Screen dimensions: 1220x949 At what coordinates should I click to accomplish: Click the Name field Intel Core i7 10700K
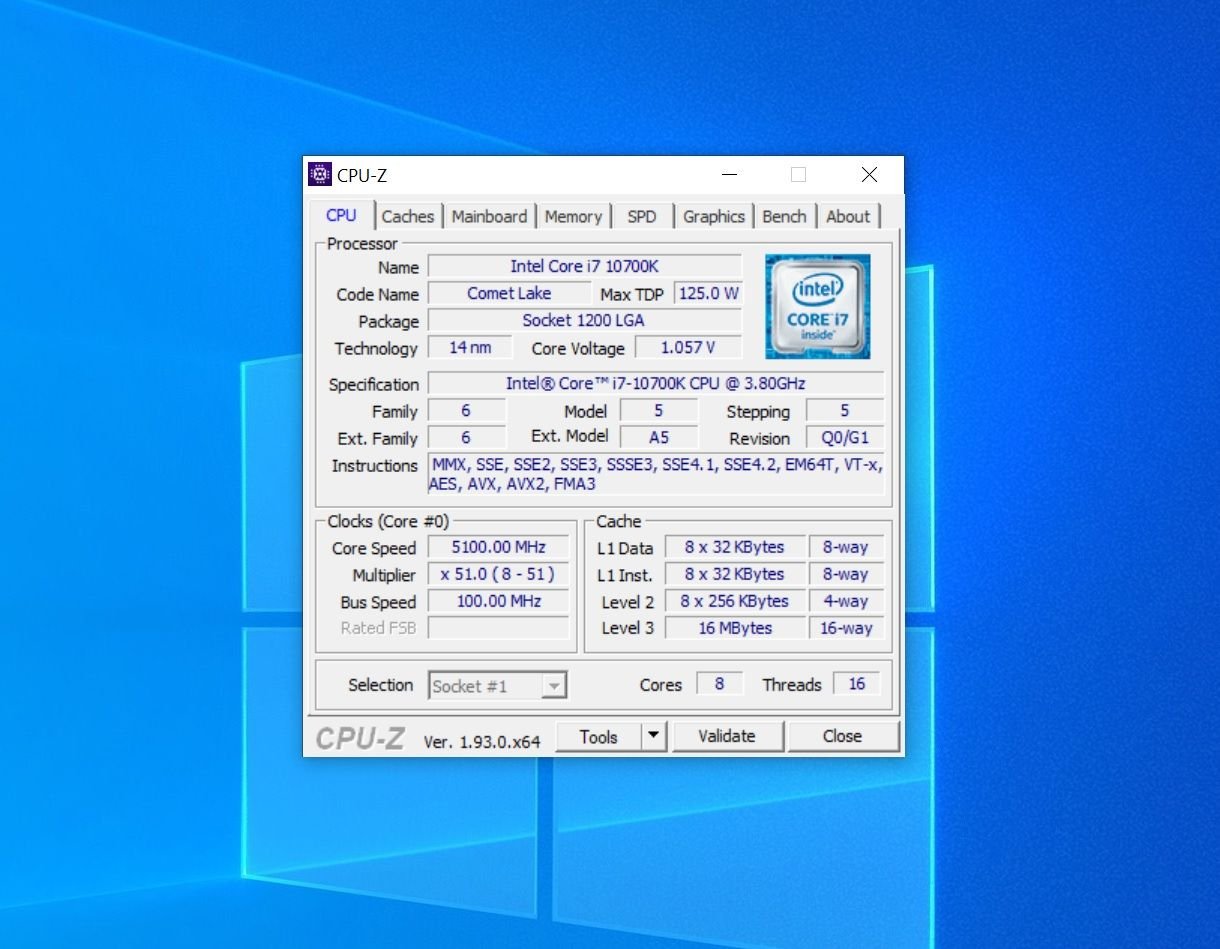pyautogui.click(x=585, y=266)
